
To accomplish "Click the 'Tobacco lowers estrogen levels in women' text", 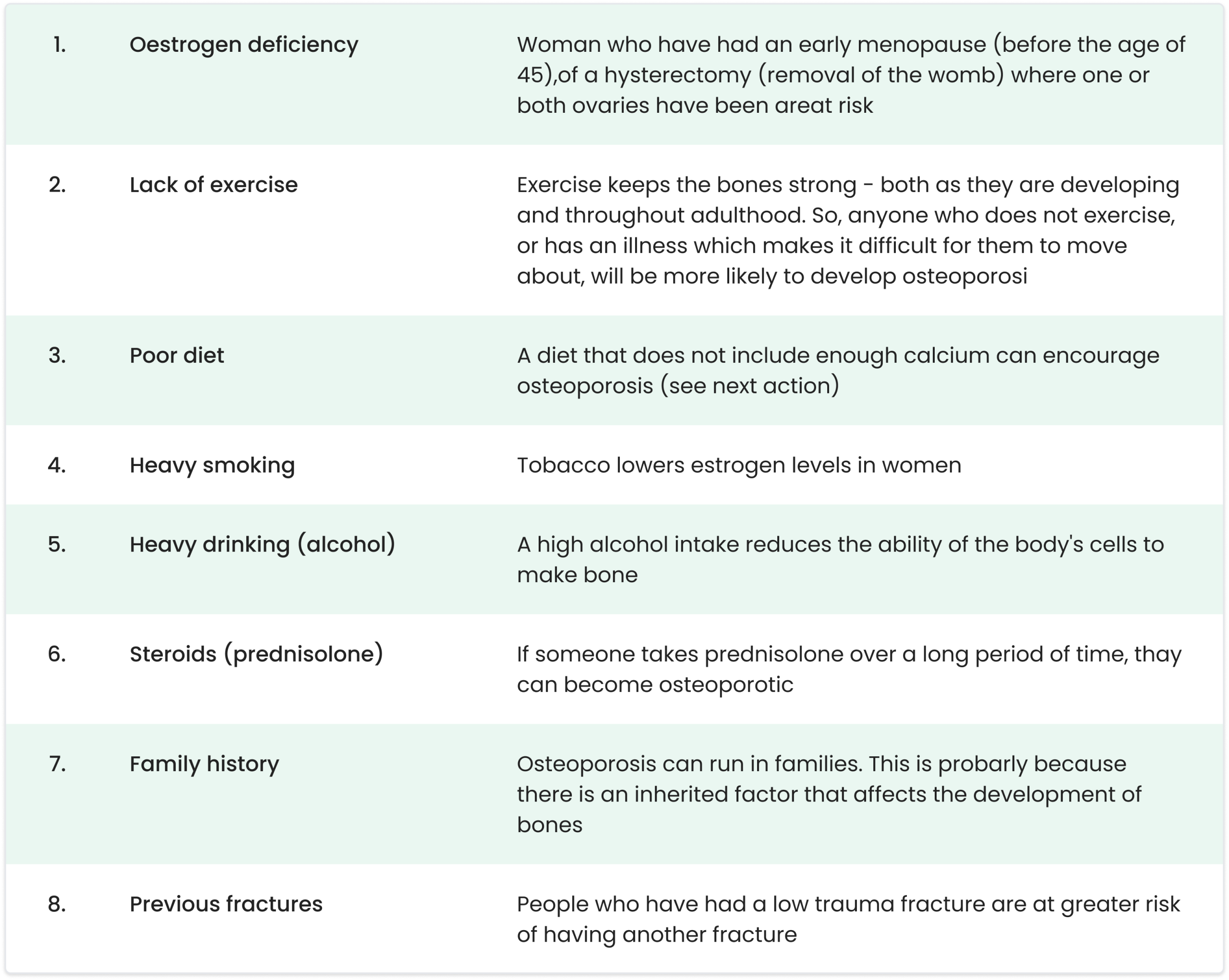I will (x=739, y=465).
